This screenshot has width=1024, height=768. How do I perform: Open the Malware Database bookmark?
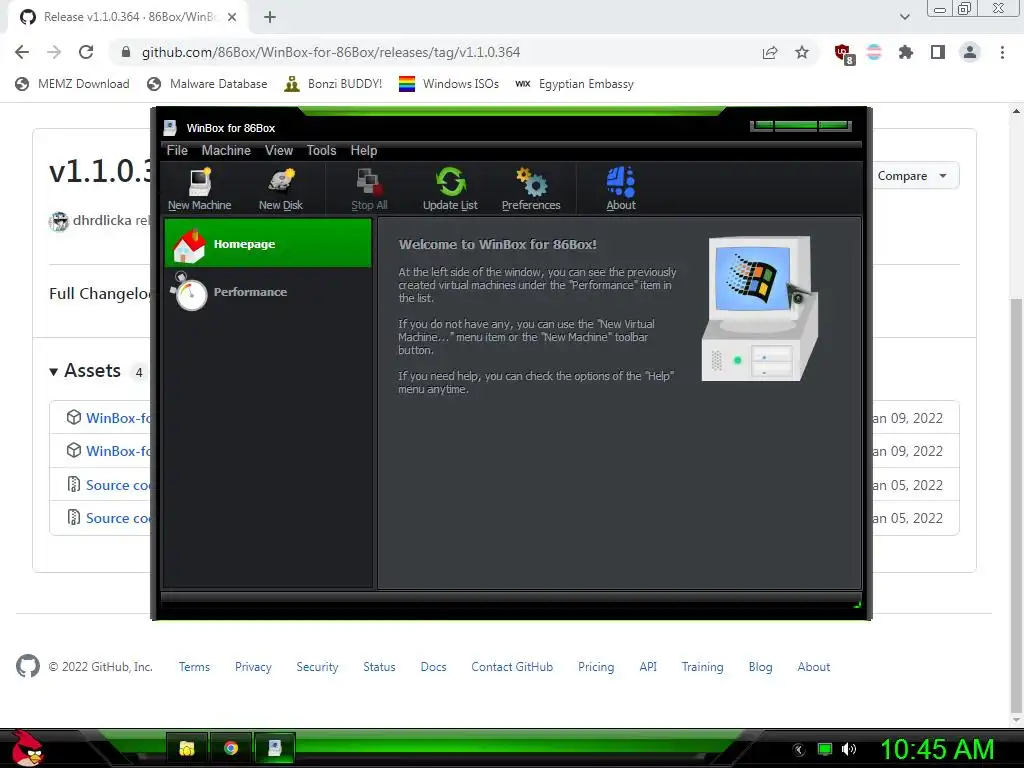[208, 84]
